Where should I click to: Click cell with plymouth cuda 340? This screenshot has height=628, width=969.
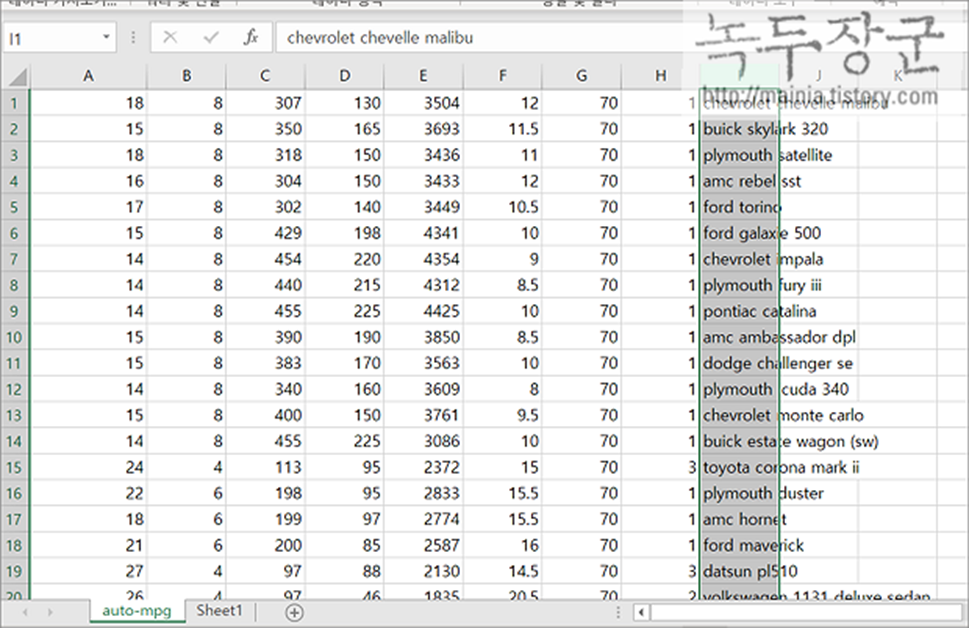pyautogui.click(x=739, y=389)
